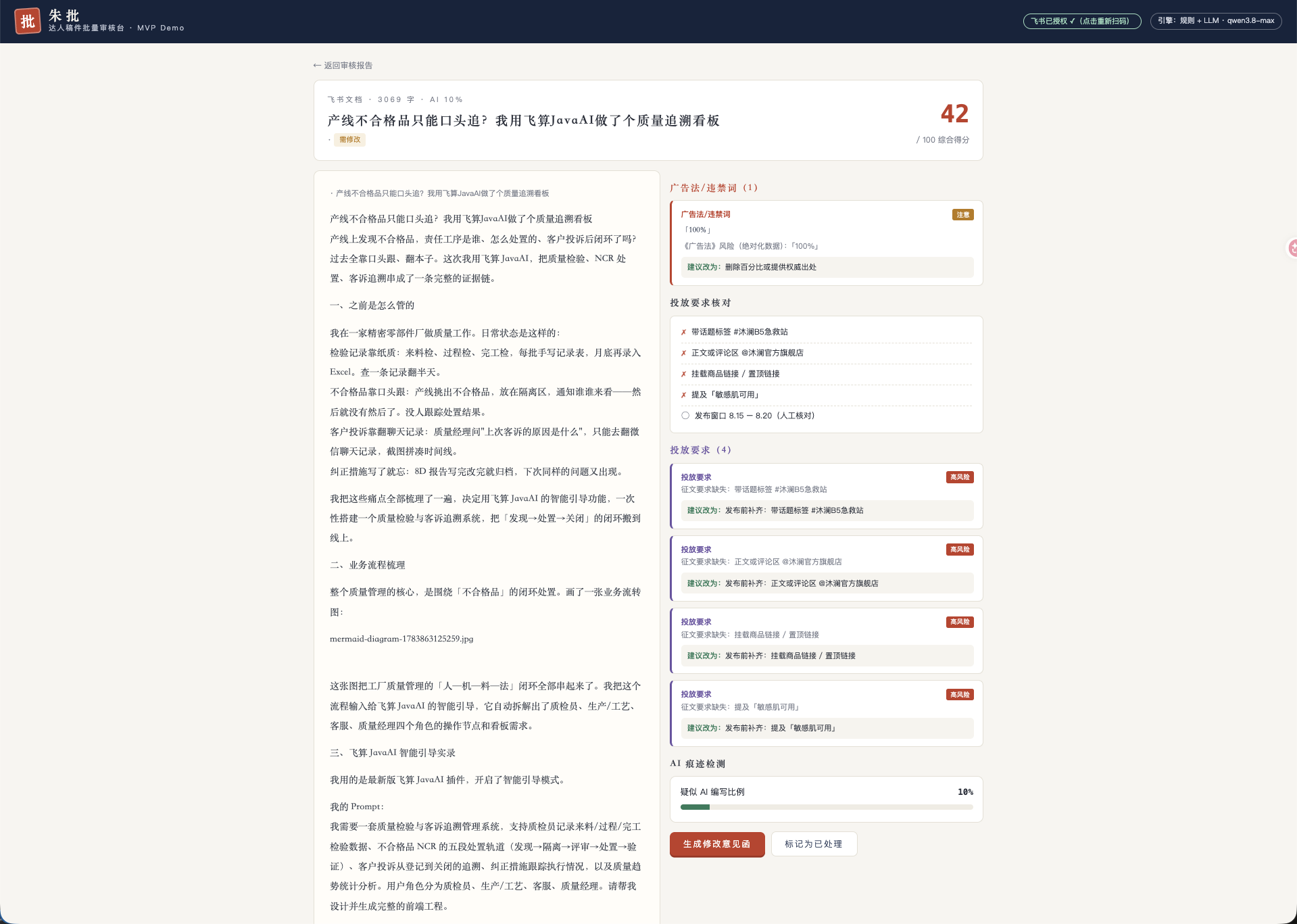Image resolution: width=1297 pixels, height=924 pixels.
Task: Click the ✗ mark beside 正文或评论区 @沐澜官方旗舰店
Action: tap(683, 353)
